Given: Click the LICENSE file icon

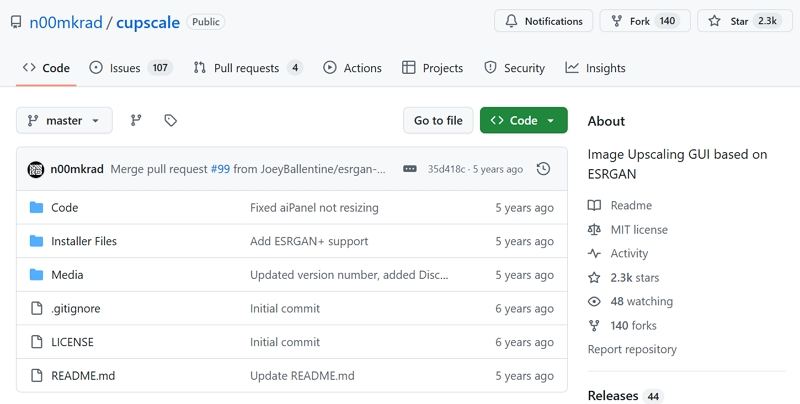Looking at the screenshot, I should (37, 342).
